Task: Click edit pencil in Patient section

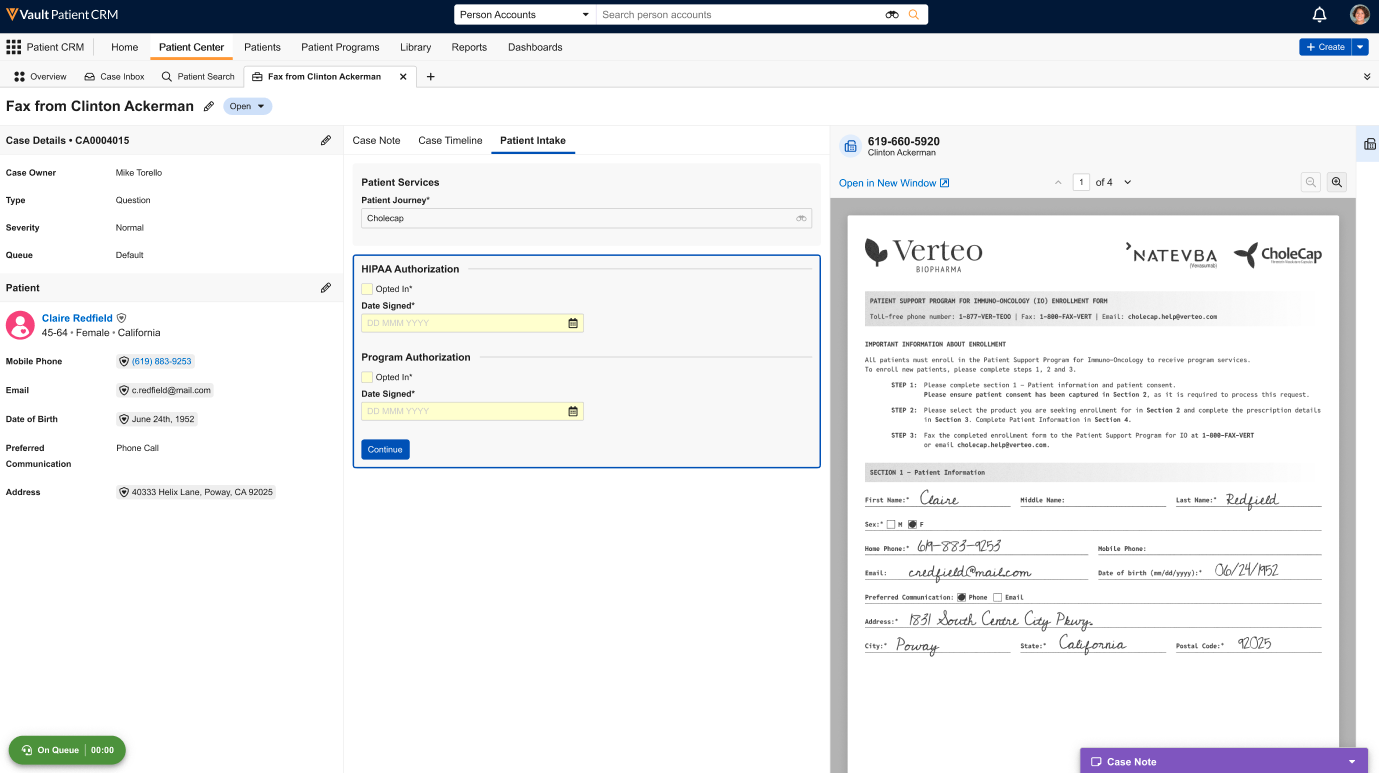Action: coord(325,288)
